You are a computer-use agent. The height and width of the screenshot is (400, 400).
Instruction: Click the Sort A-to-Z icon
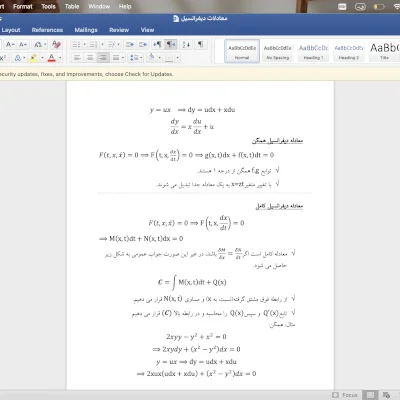(186, 44)
